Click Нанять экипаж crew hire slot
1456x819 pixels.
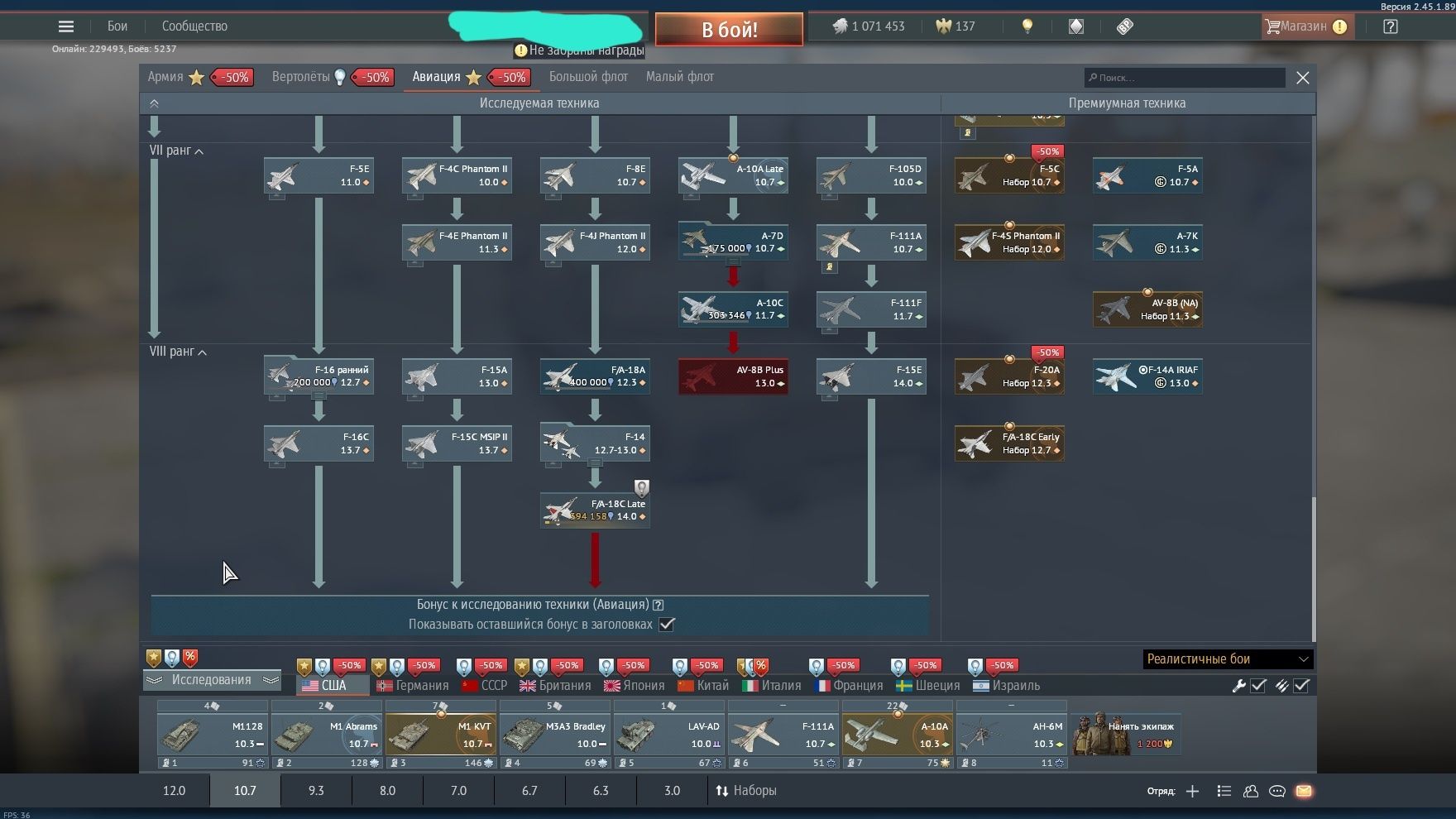pyautogui.click(x=1125, y=735)
